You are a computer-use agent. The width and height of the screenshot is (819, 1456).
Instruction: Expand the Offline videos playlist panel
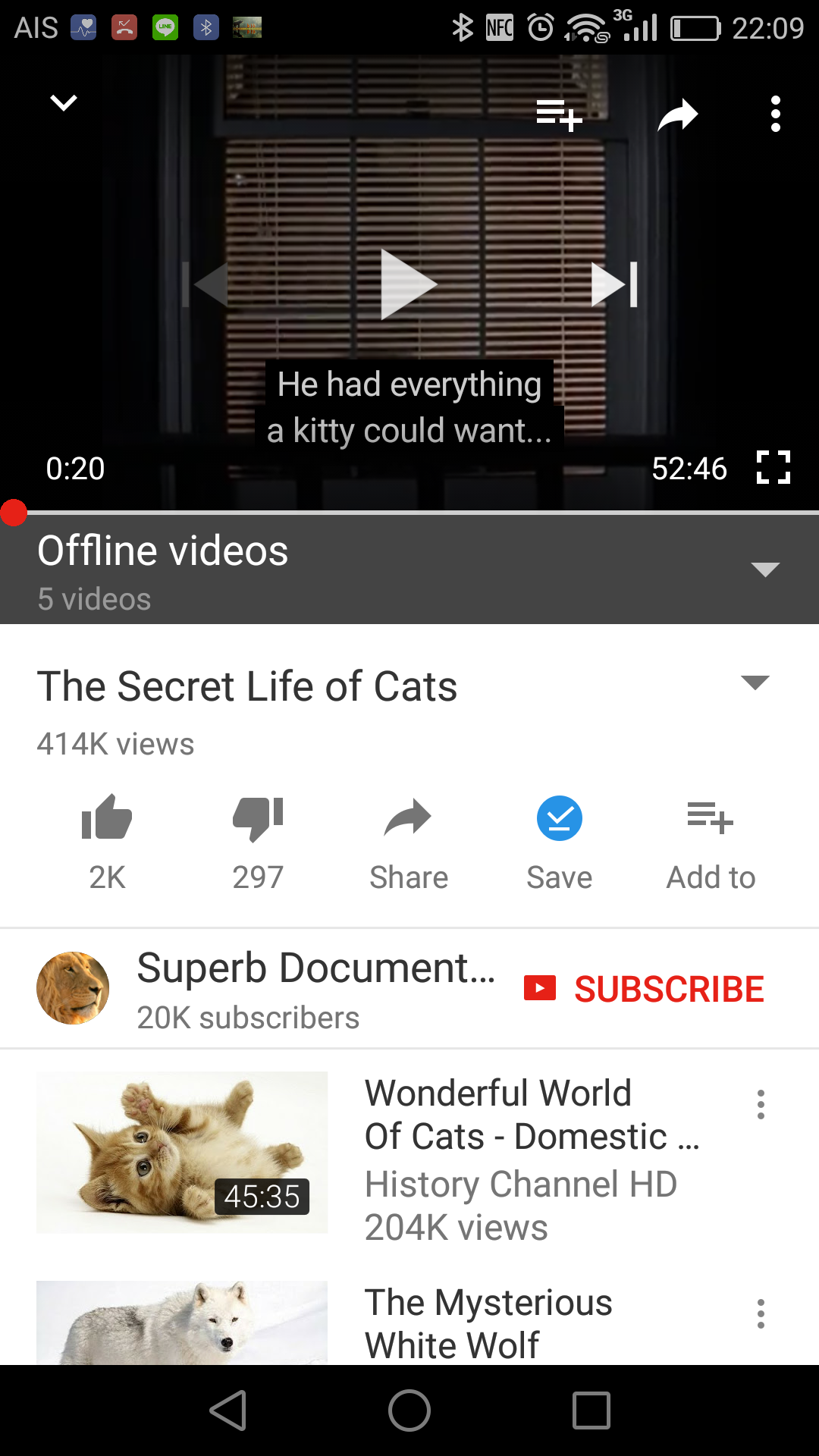tap(765, 570)
